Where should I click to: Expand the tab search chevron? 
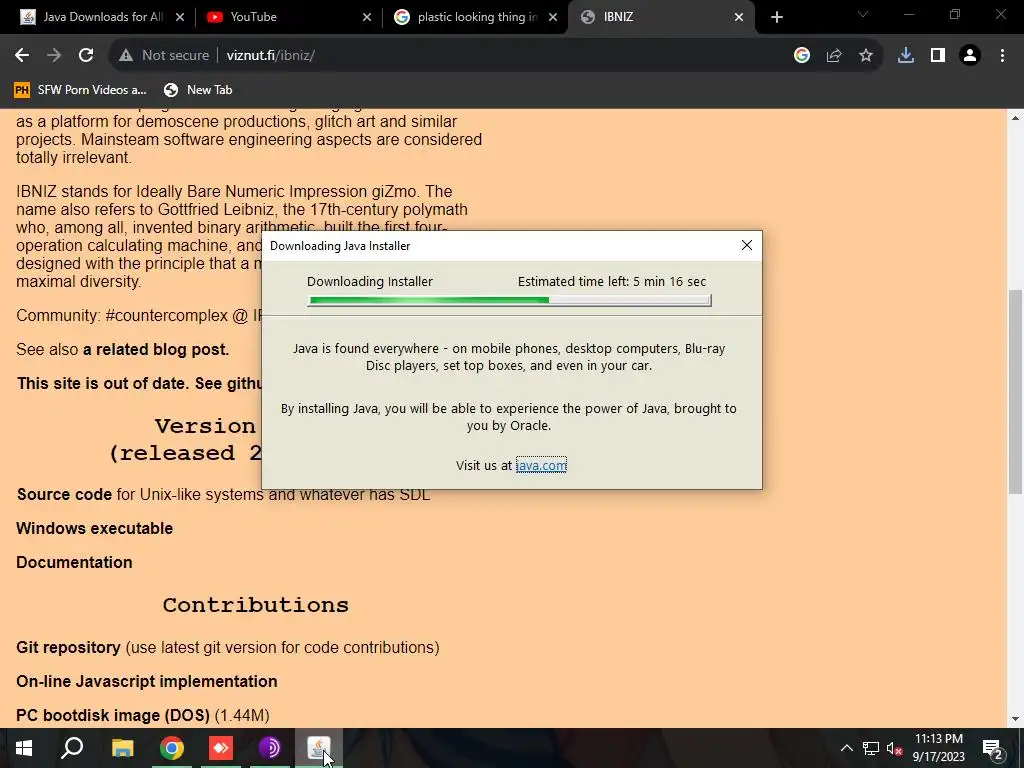(x=863, y=14)
